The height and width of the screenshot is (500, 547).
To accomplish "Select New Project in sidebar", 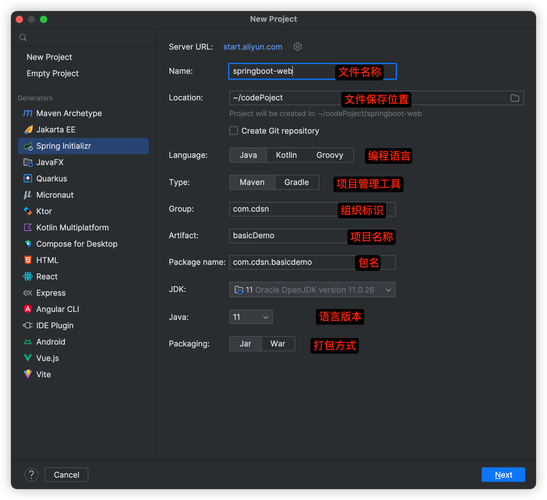I will 49,57.
